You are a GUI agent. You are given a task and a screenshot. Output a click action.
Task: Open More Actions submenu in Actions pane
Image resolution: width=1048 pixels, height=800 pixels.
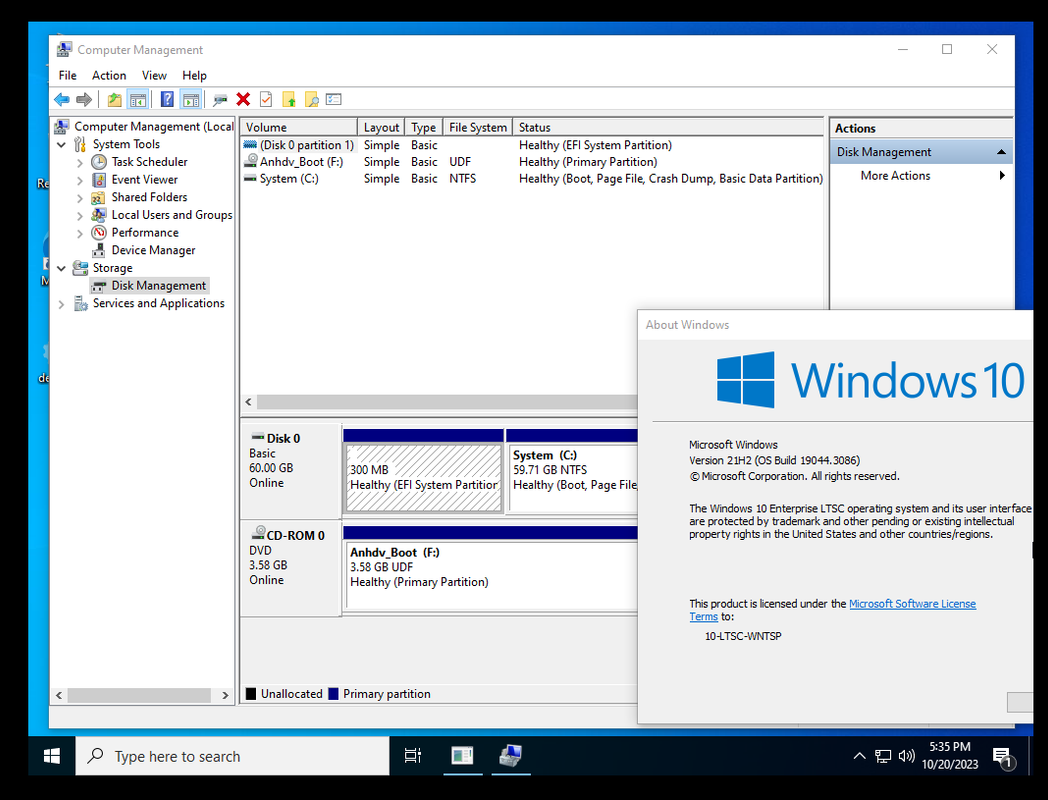tap(921, 176)
